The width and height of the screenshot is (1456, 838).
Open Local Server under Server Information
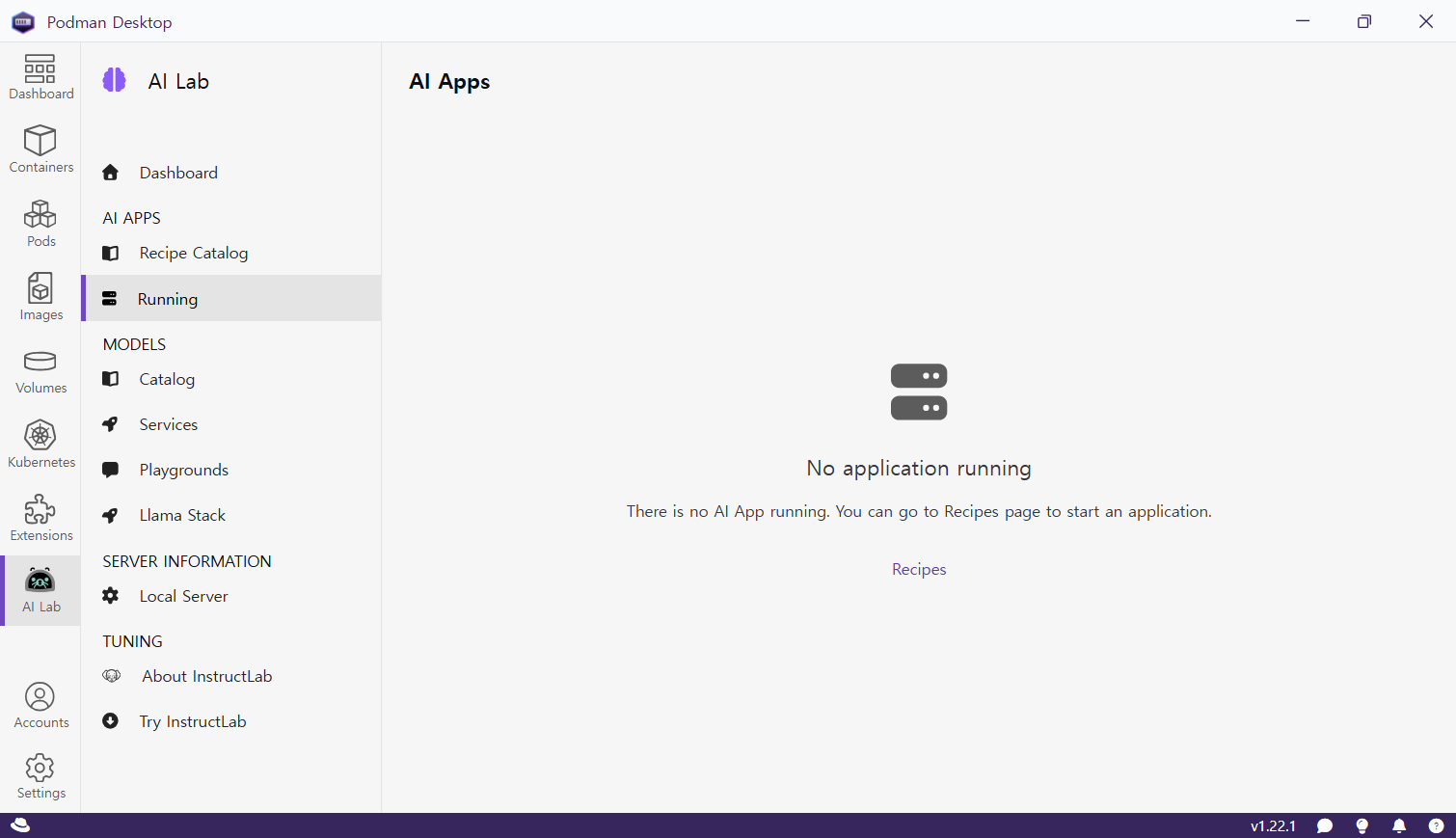[183, 597]
